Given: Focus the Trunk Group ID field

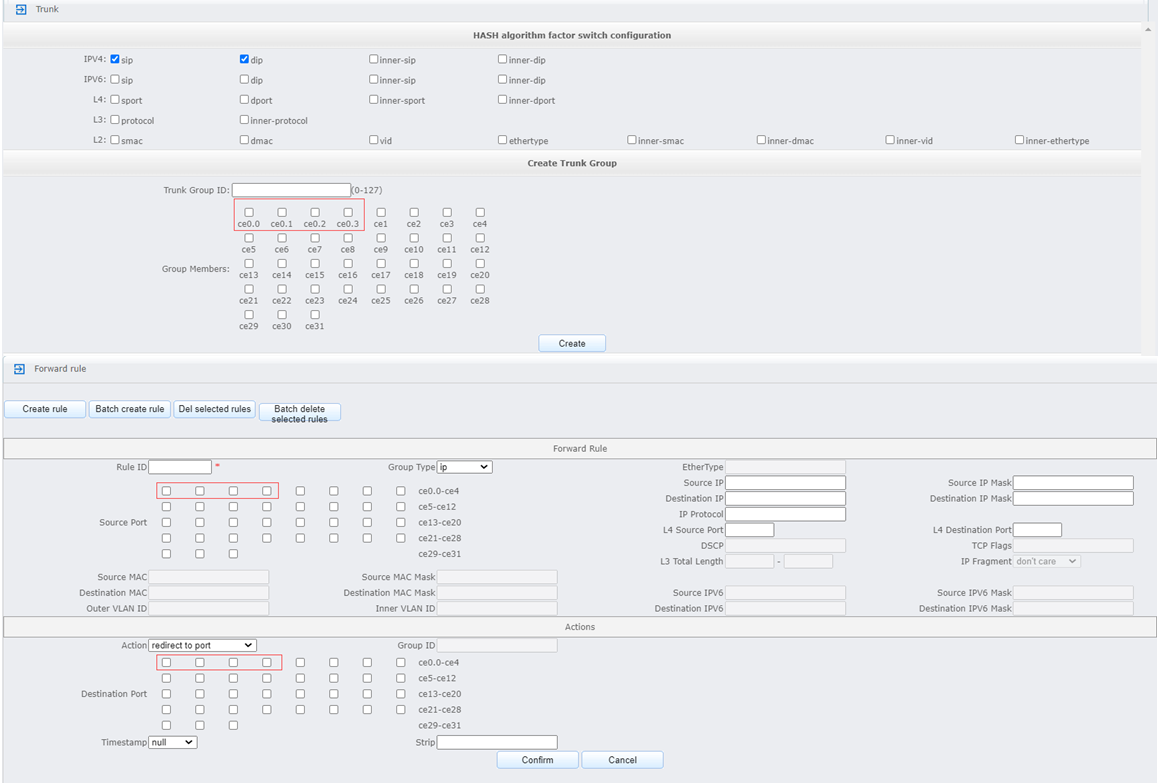Looking at the screenshot, I should [291, 190].
